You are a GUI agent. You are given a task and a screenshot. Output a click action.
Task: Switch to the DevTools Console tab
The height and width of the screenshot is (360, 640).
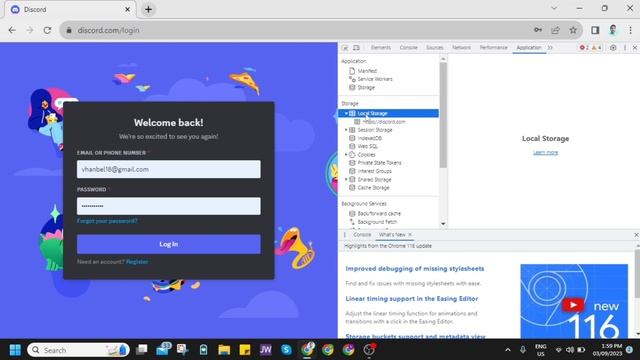(x=409, y=48)
